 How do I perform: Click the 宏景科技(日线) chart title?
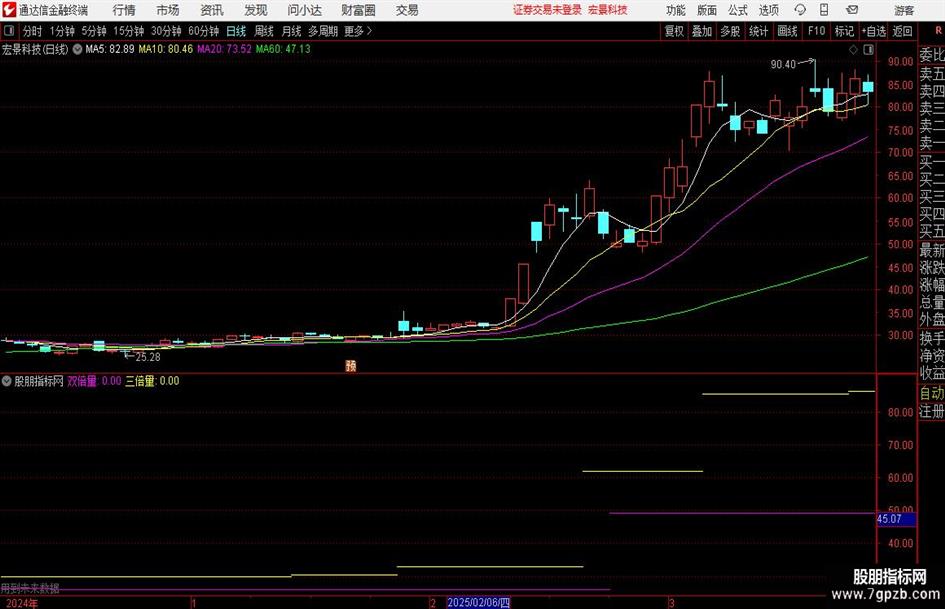click(35, 49)
